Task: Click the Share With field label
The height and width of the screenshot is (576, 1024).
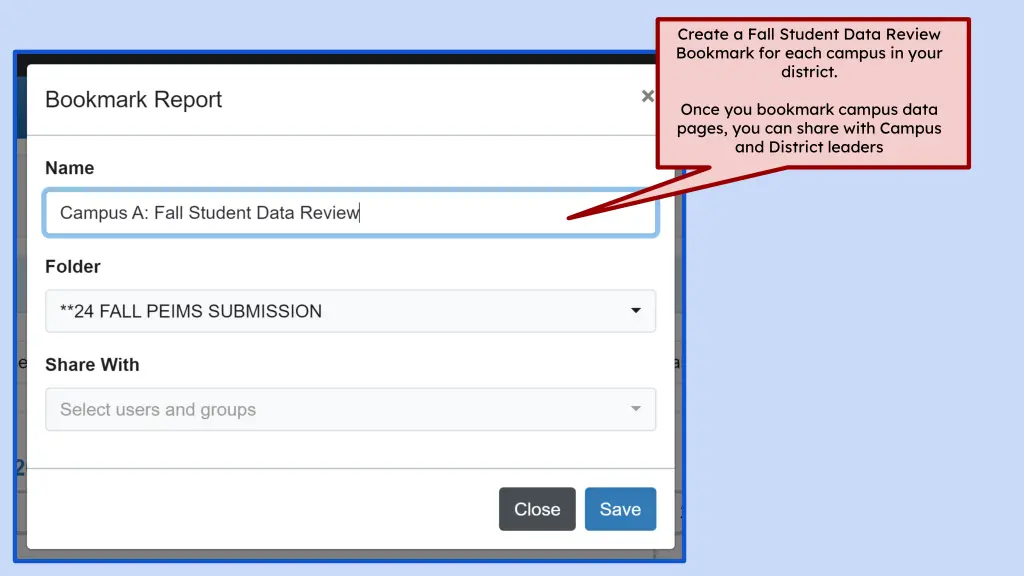Action: 92,365
